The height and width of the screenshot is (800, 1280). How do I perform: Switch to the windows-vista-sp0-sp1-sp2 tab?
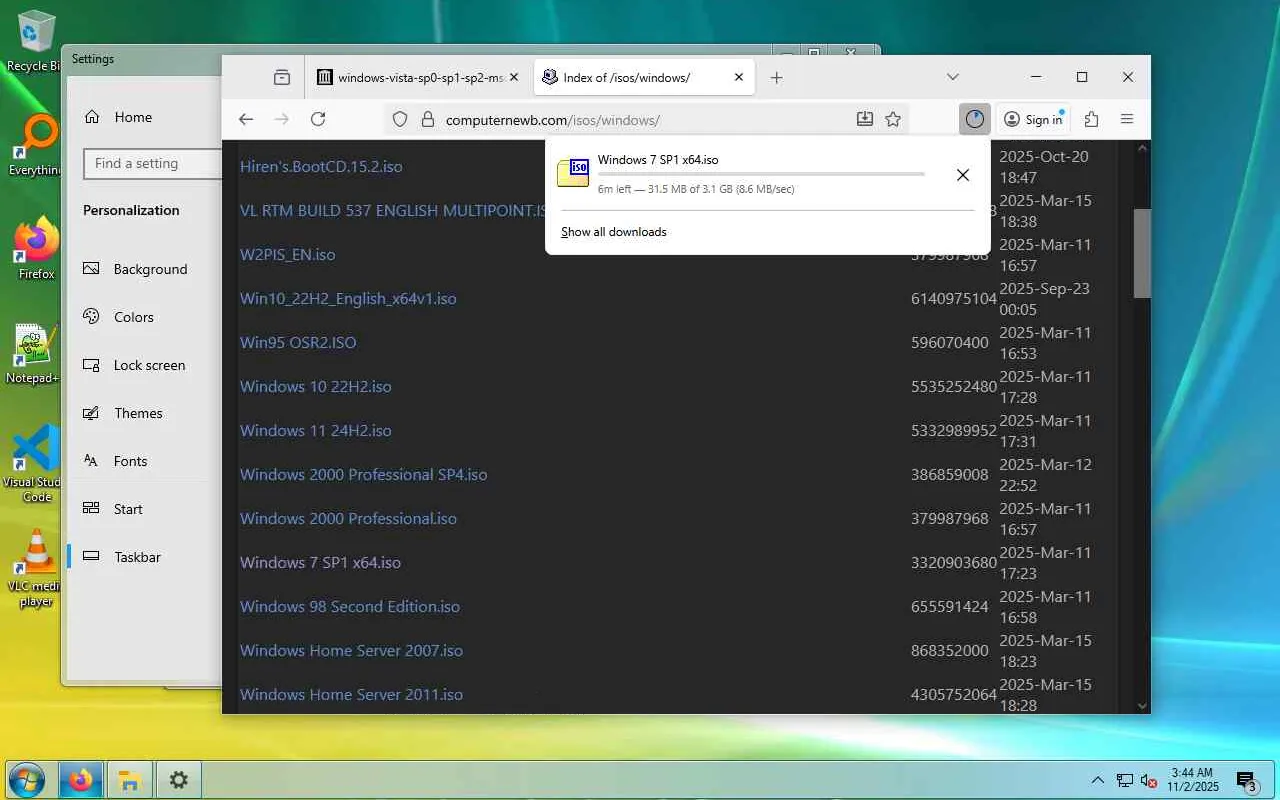419,77
